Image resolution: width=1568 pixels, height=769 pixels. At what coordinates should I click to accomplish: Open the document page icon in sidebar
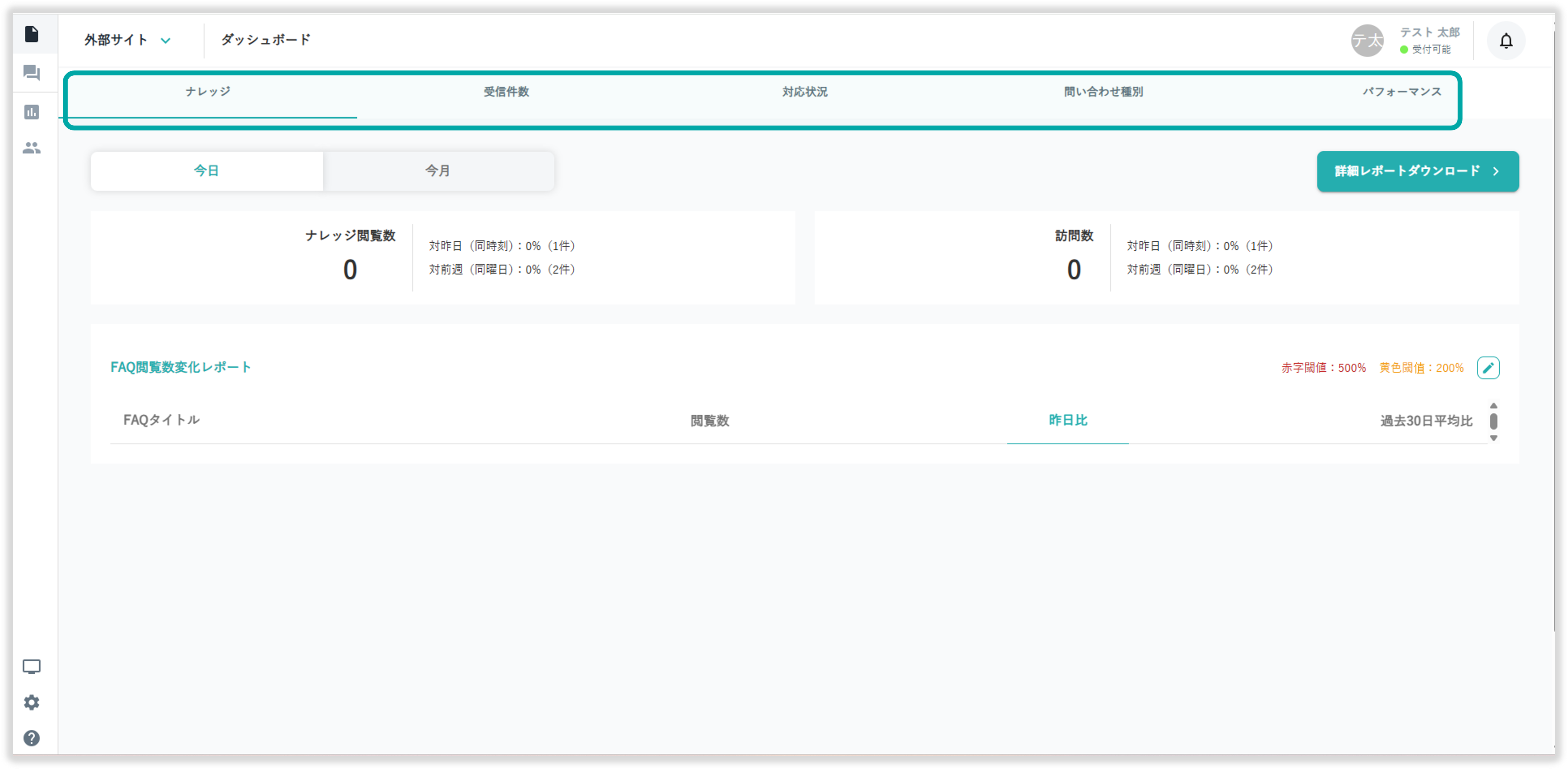pyautogui.click(x=32, y=34)
